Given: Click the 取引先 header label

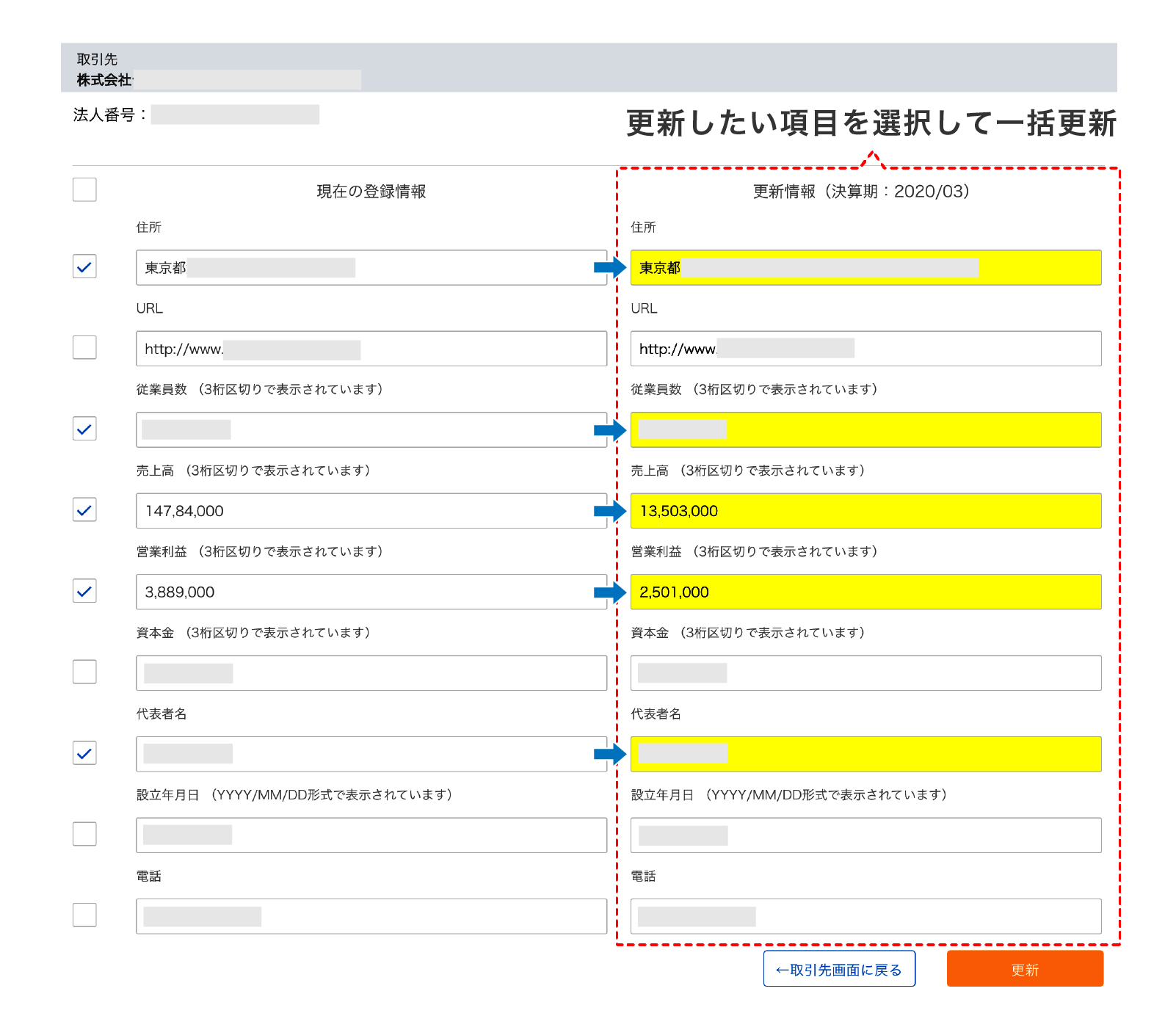Looking at the screenshot, I should [x=97, y=59].
